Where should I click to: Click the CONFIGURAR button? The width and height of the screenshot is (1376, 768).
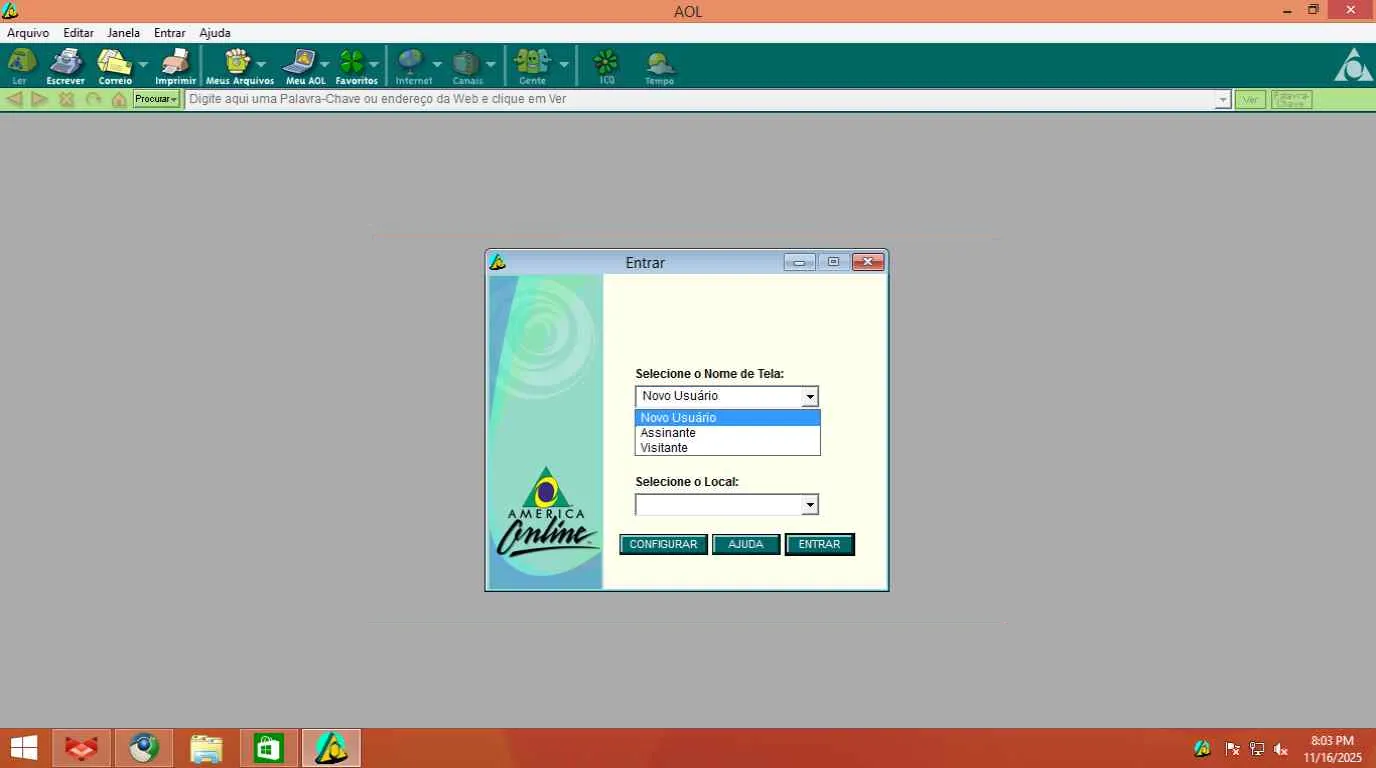[663, 544]
